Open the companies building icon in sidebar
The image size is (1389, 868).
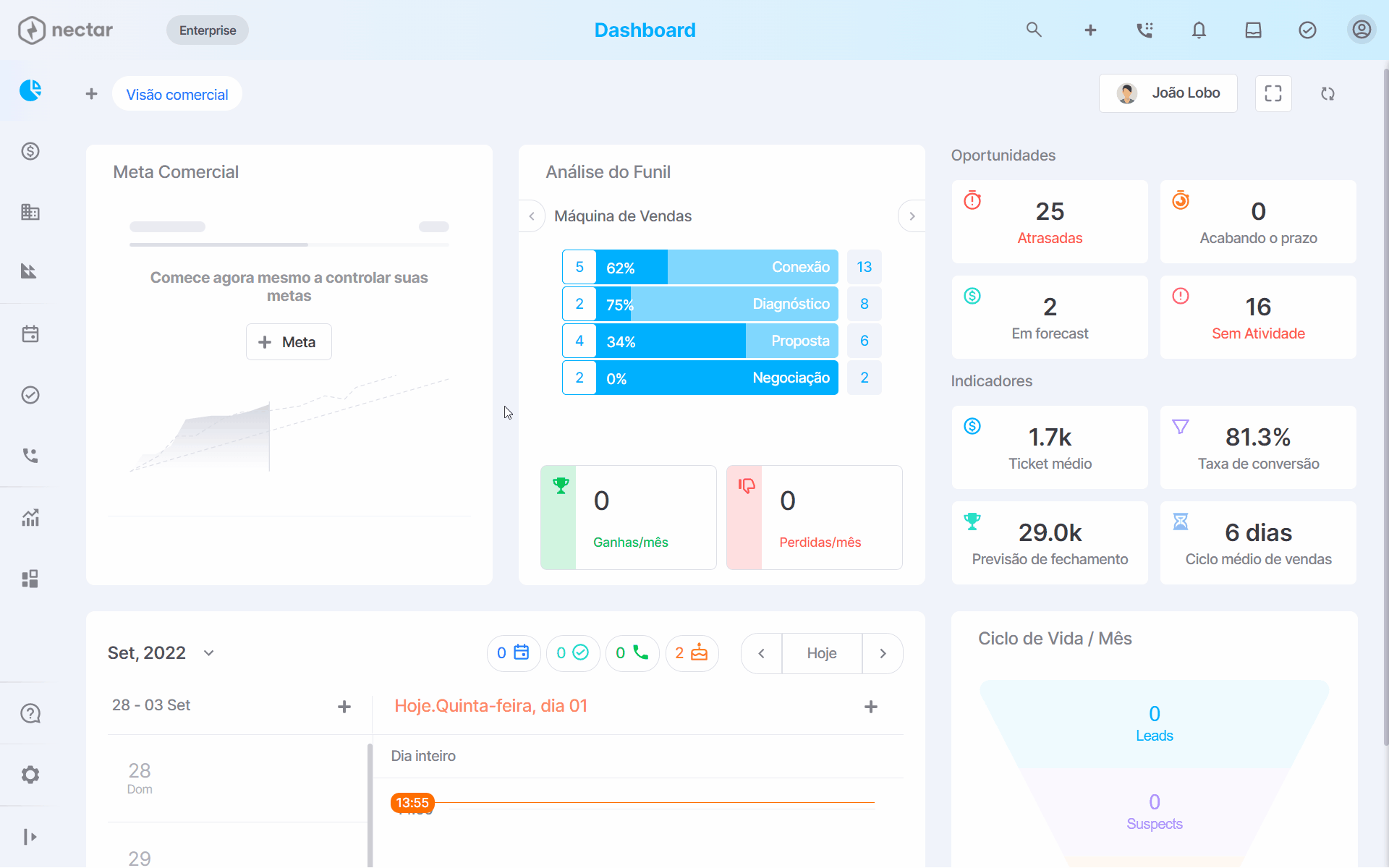[30, 212]
